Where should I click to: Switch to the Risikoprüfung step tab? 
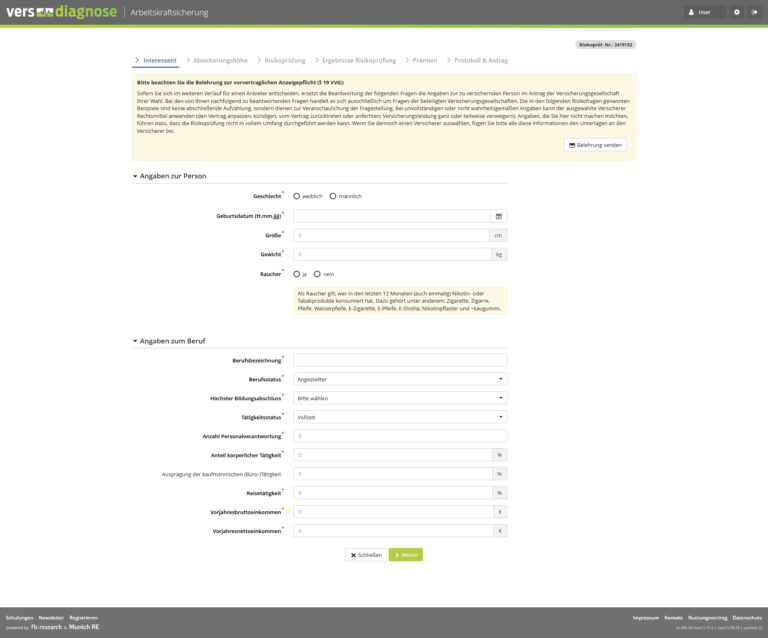(x=284, y=60)
